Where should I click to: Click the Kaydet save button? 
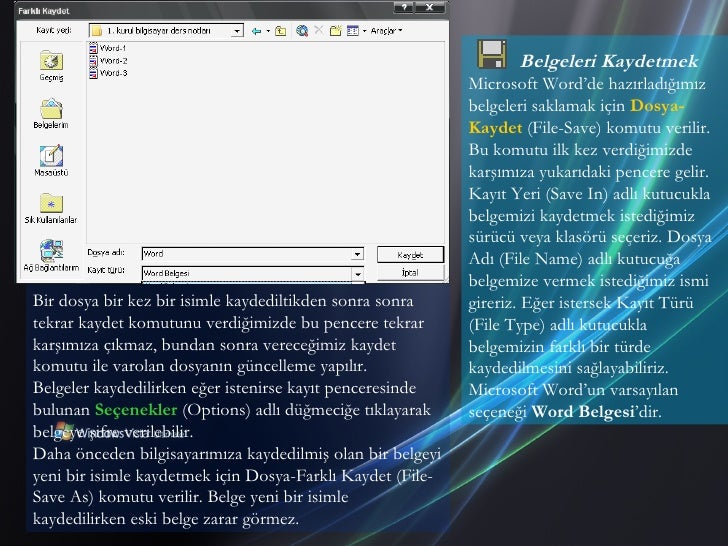[x=410, y=254]
